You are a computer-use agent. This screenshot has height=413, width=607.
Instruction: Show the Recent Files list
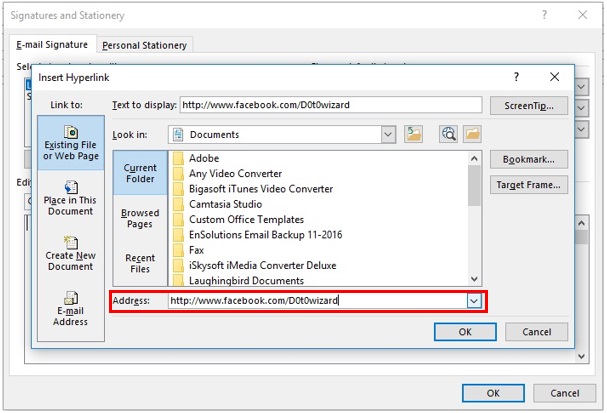(140, 264)
